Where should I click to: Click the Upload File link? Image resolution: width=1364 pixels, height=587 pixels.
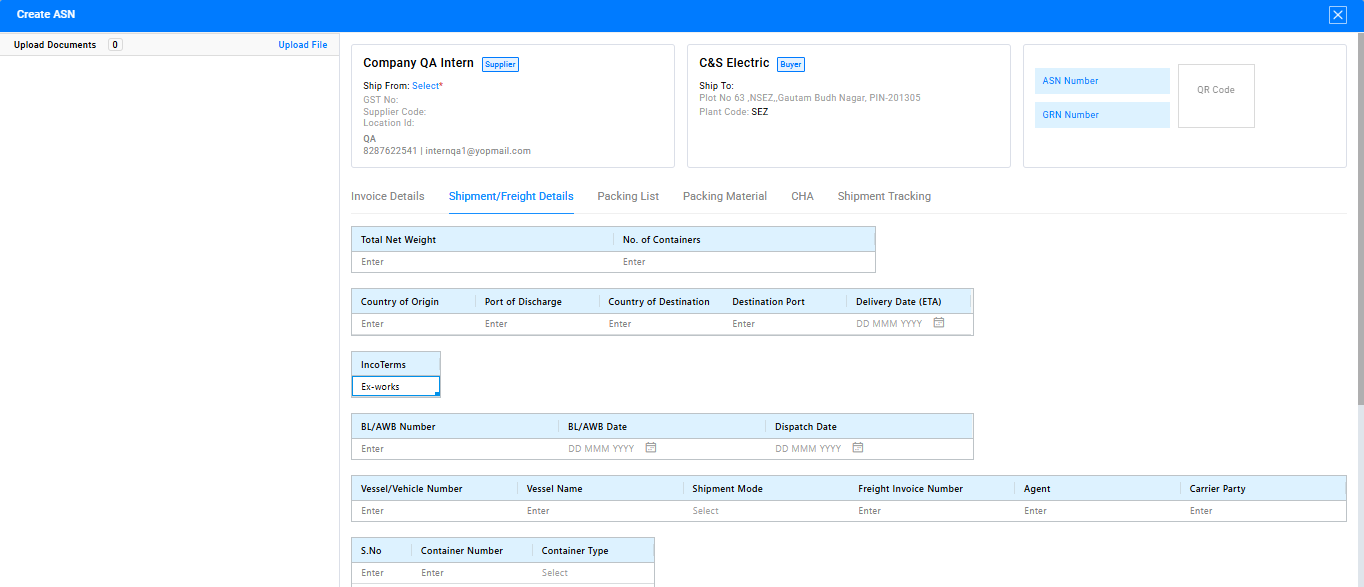point(302,45)
